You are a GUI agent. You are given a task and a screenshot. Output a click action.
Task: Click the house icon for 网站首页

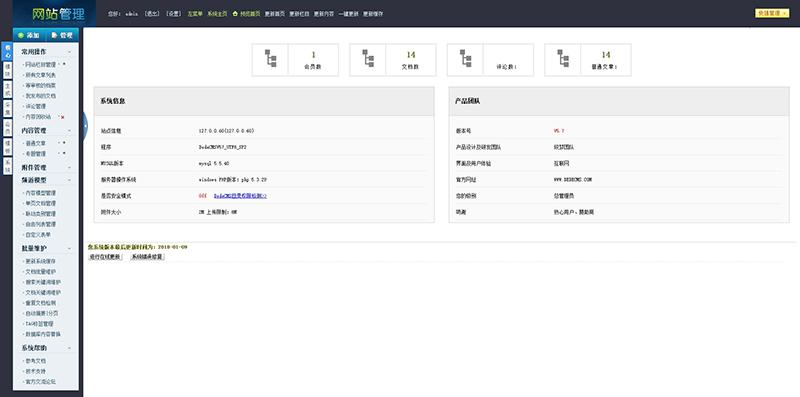click(235, 14)
